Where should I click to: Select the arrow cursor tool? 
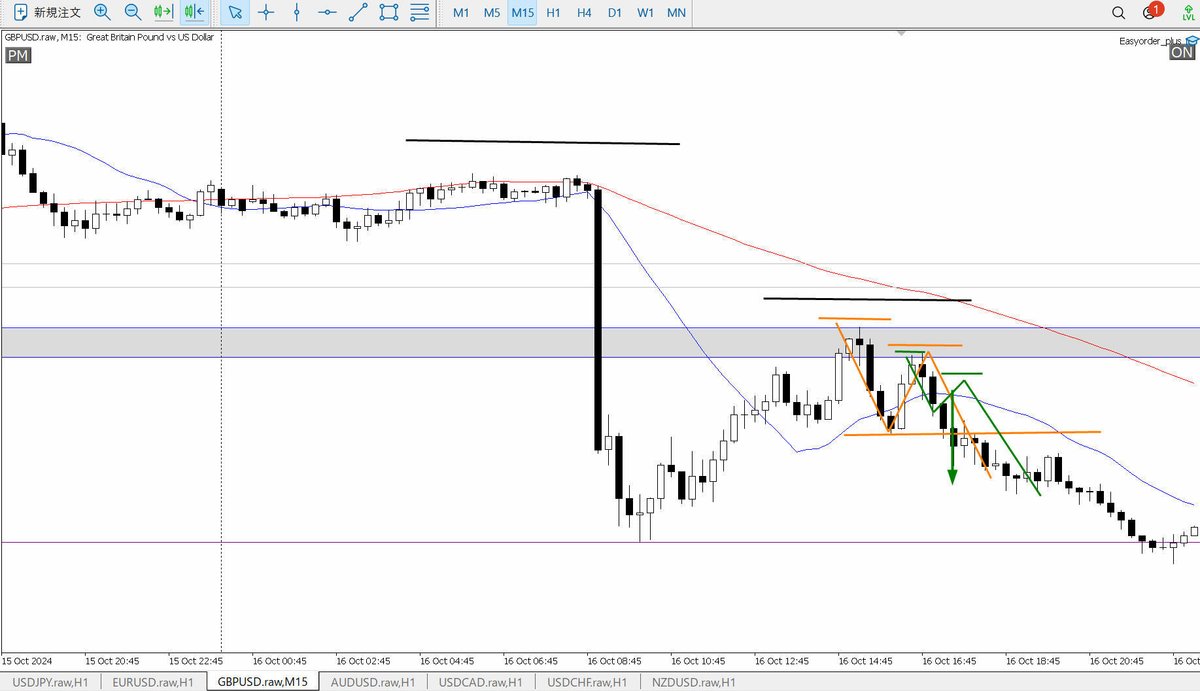point(234,12)
